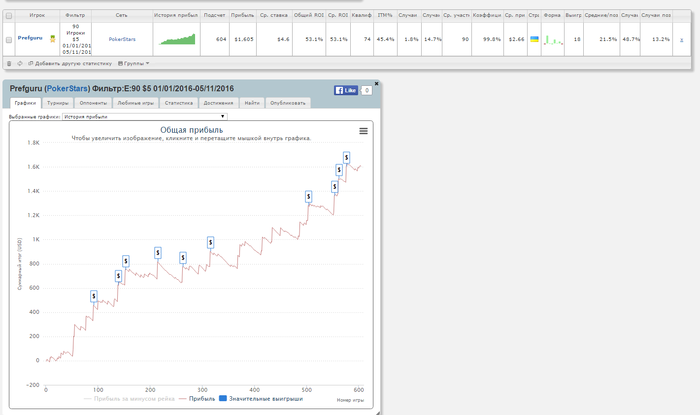Sort by the Фильтр column header
Viewport: 700px width, 415px height.
coord(75,15)
